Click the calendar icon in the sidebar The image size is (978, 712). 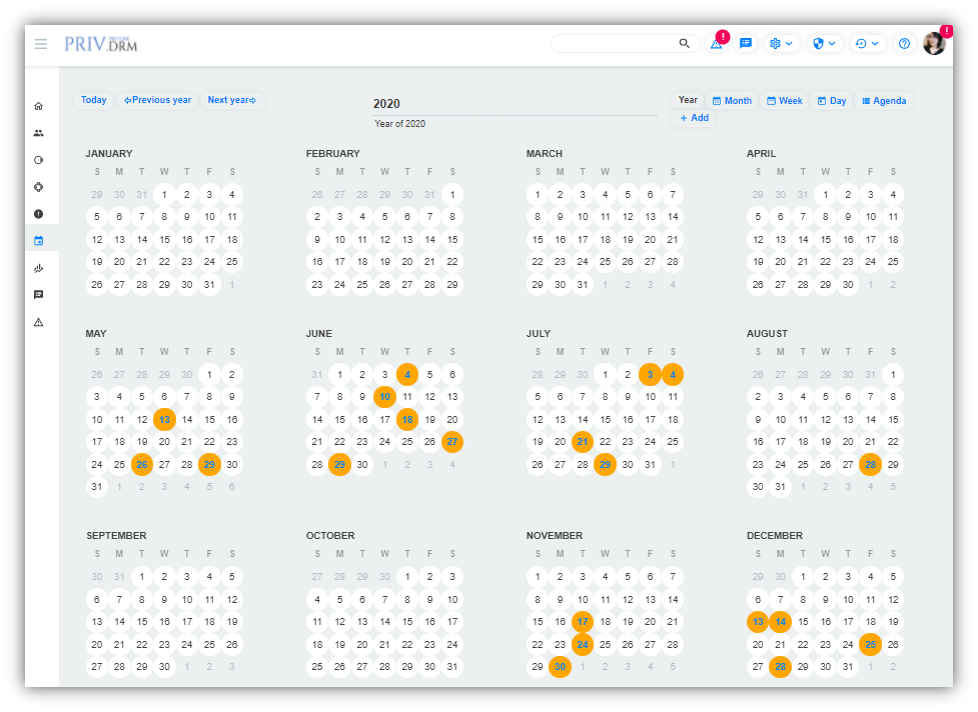pyautogui.click(x=39, y=241)
